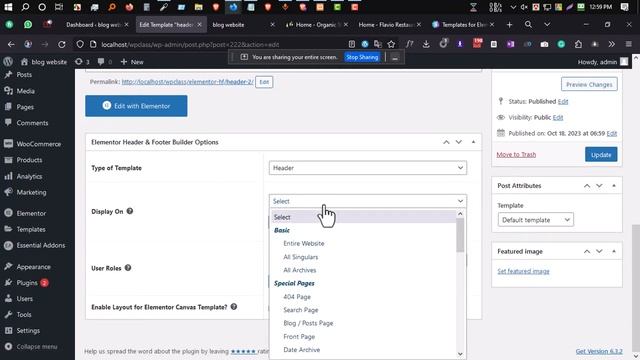Choose Date Archive in the dropdown list
640x360 pixels.
pos(302,350)
